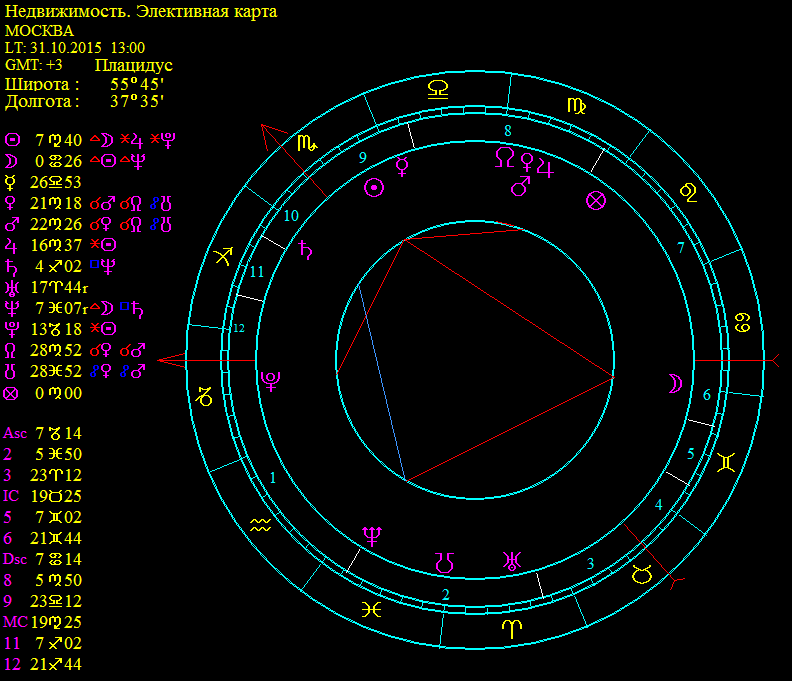Click the city name МОСКВА
792x681 pixels.
click(x=39, y=31)
